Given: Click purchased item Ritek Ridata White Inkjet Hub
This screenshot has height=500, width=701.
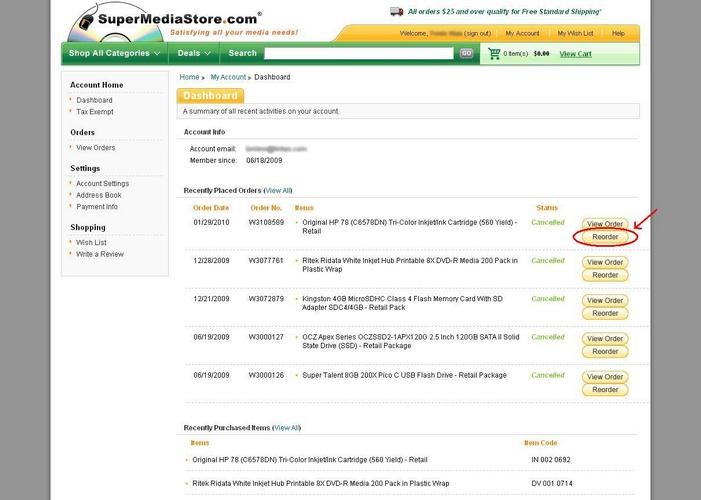Looking at the screenshot, I should coord(321,483).
